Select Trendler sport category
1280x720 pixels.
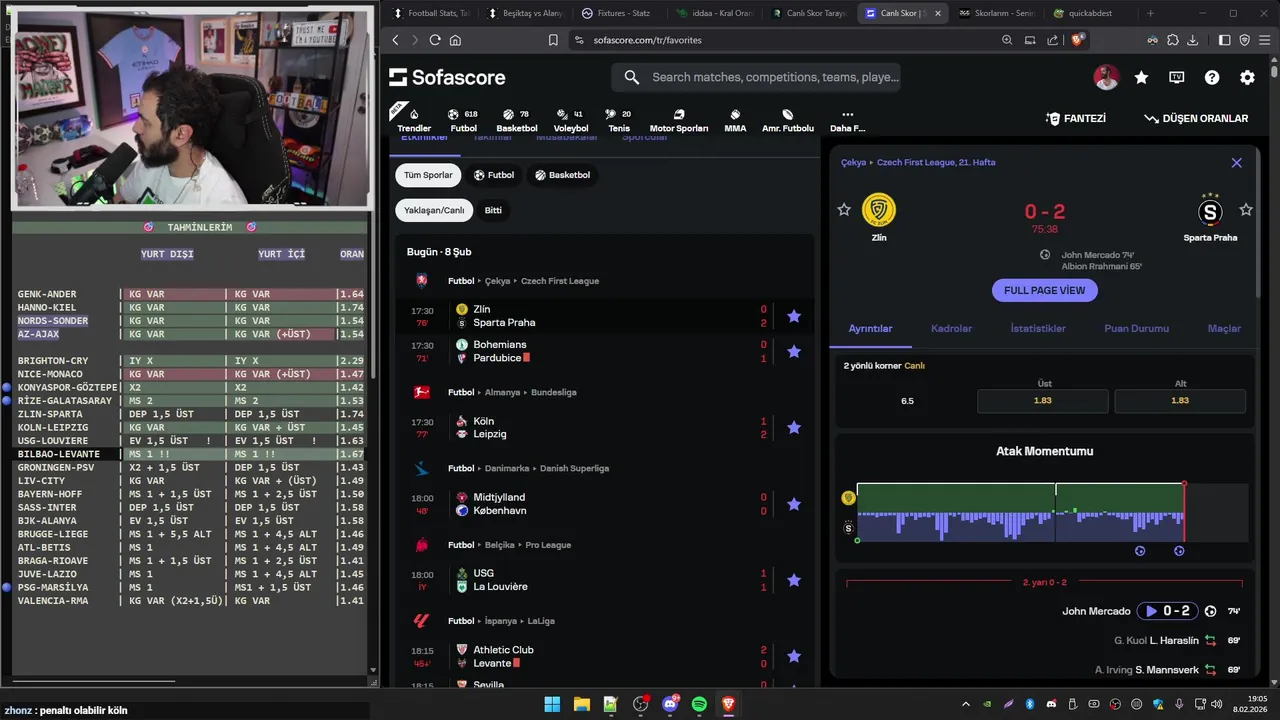click(x=414, y=120)
